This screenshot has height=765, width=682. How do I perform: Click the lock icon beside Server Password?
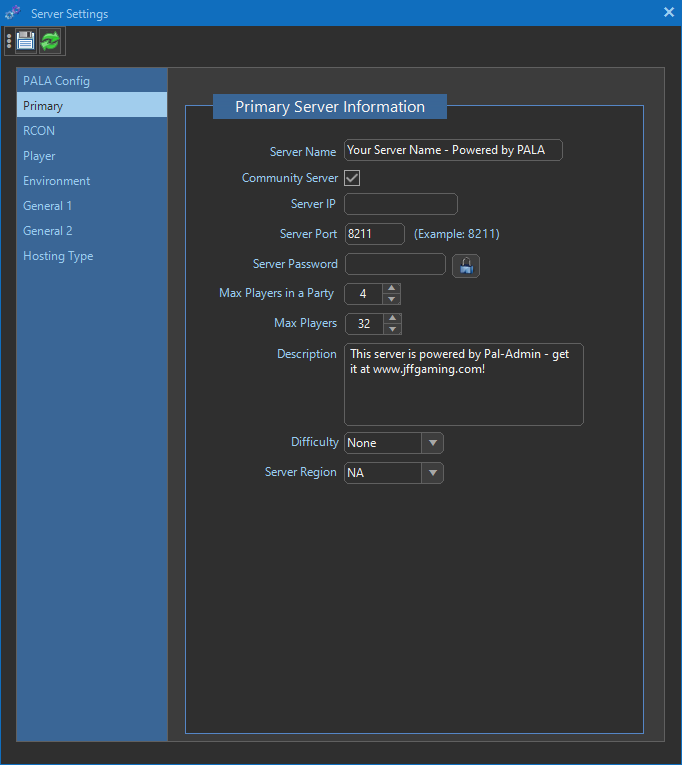[466, 265]
